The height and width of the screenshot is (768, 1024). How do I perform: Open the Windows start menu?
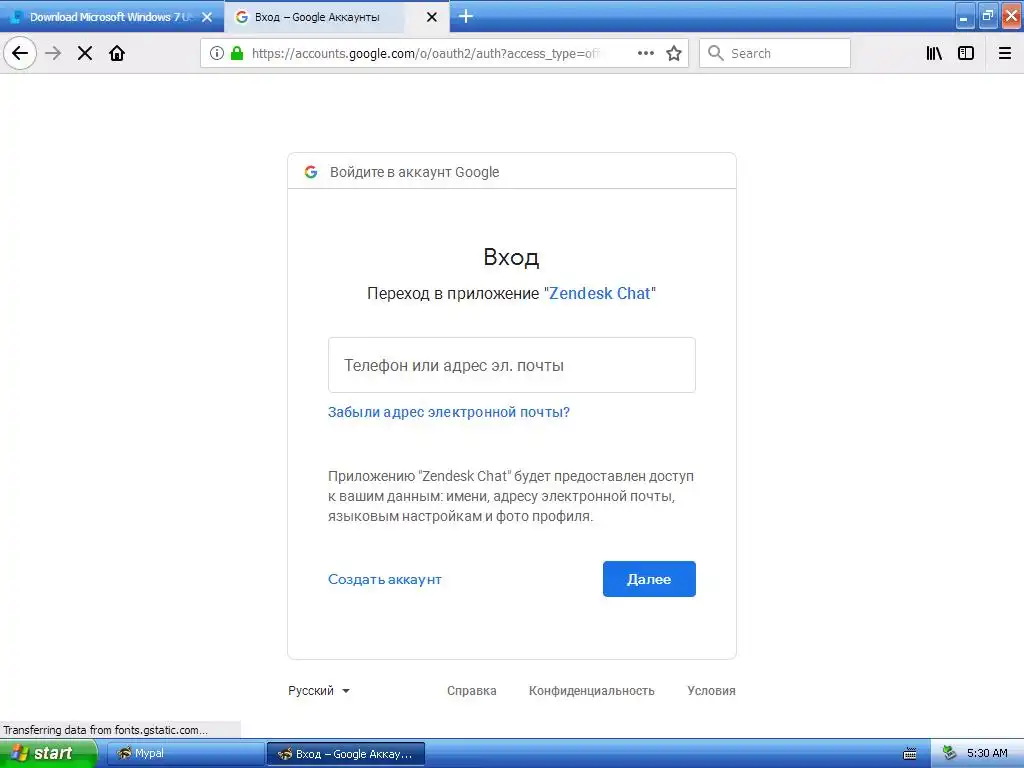48,753
